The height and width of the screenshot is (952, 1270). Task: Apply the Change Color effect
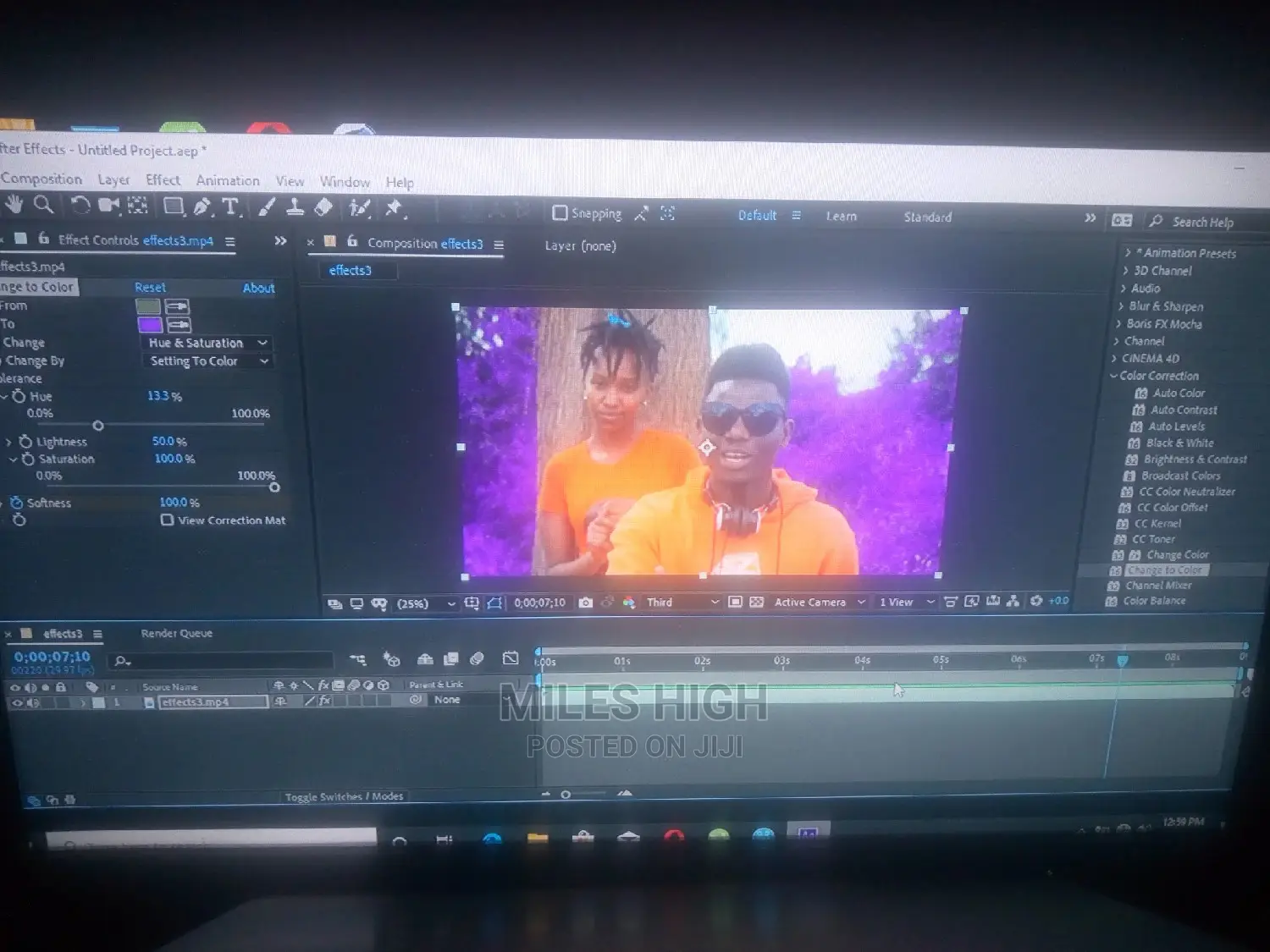tap(1176, 554)
